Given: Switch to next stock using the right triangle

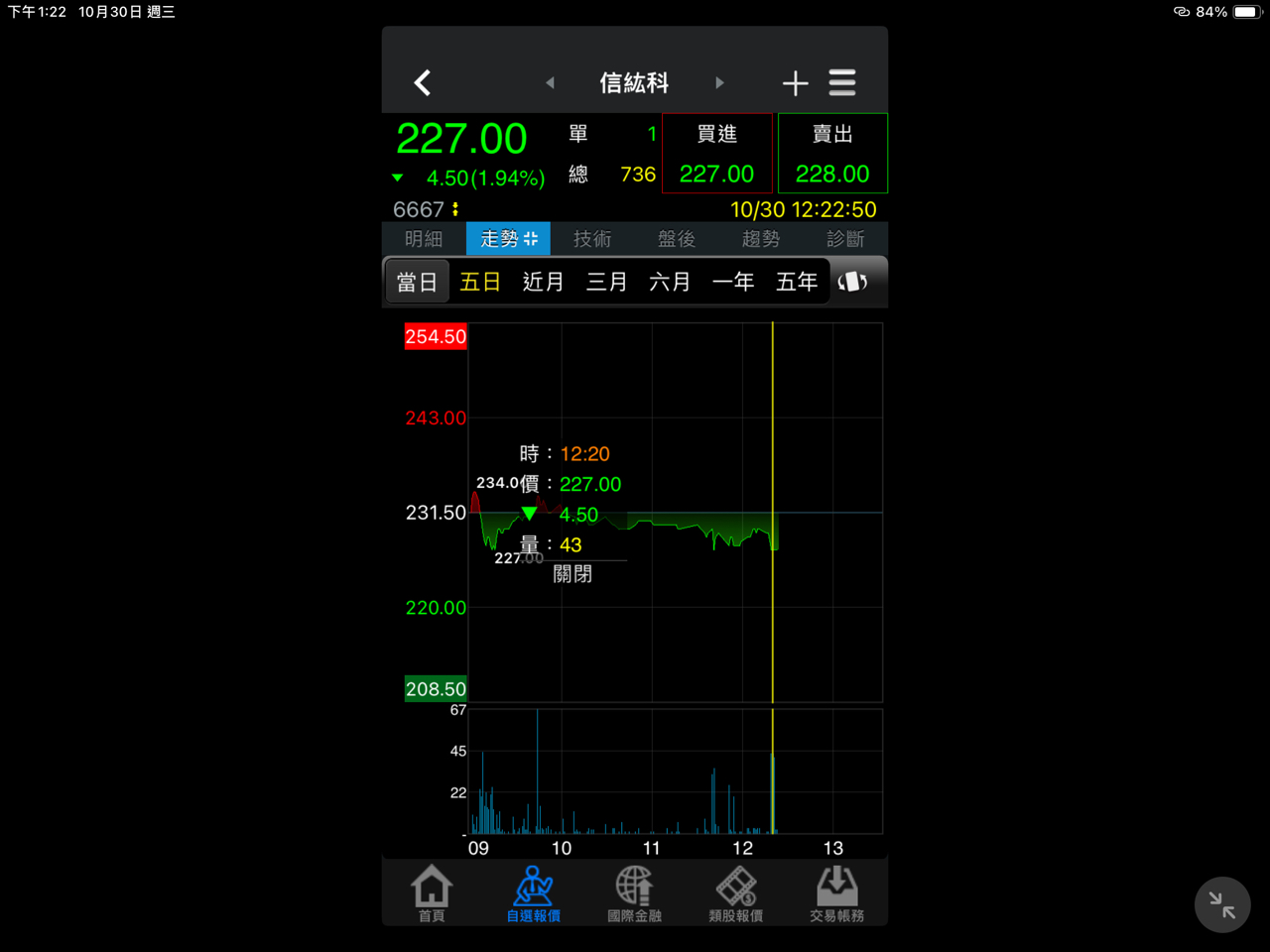Looking at the screenshot, I should coord(719,83).
